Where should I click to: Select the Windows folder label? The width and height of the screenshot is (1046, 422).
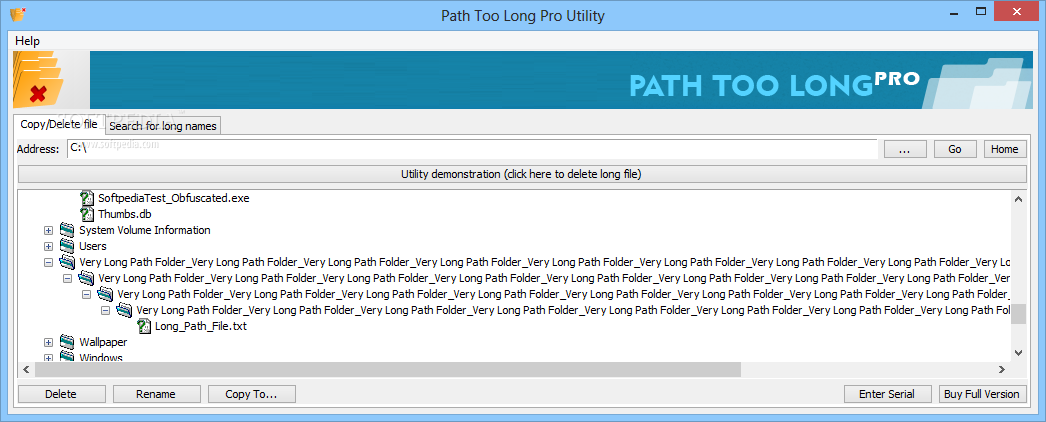click(101, 357)
